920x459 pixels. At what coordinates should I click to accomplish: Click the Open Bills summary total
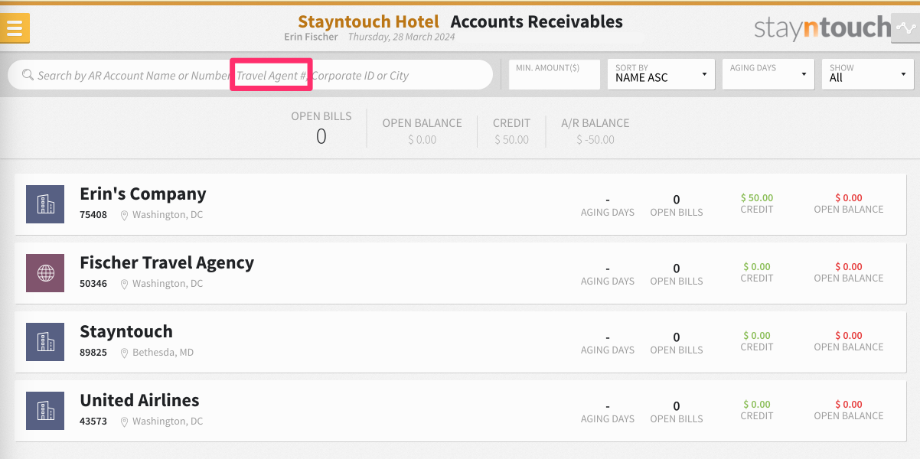point(321,137)
